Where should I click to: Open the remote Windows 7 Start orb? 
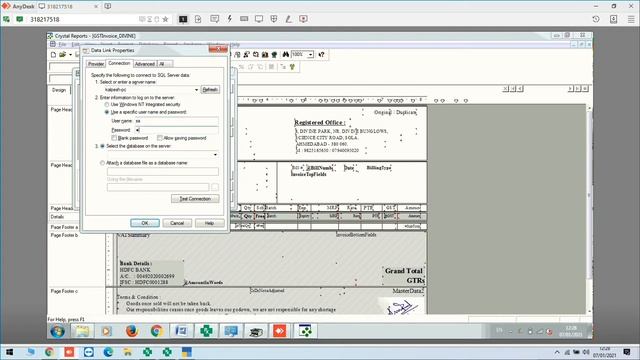(x=58, y=331)
